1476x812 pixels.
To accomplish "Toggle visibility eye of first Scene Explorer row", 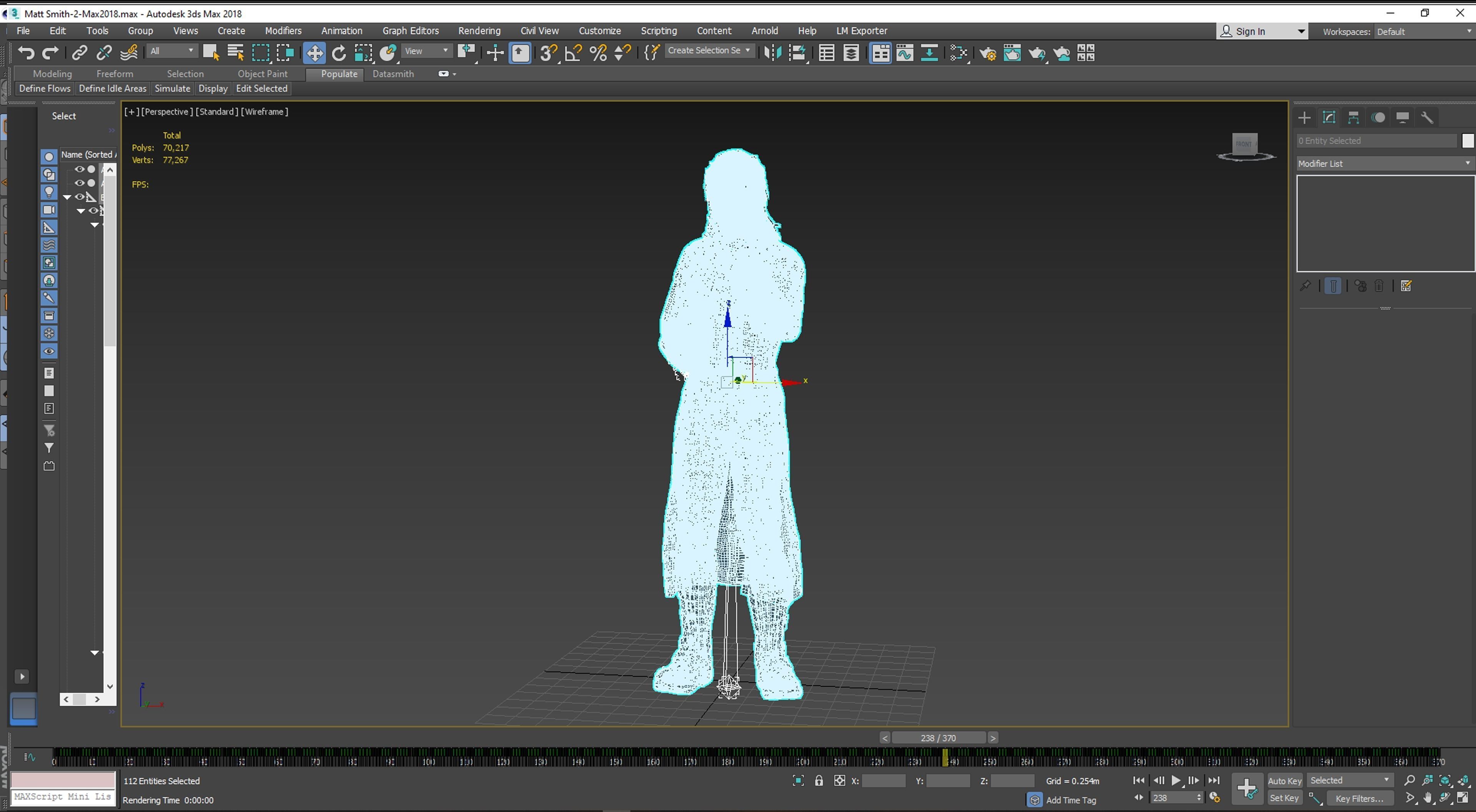I will click(80, 170).
